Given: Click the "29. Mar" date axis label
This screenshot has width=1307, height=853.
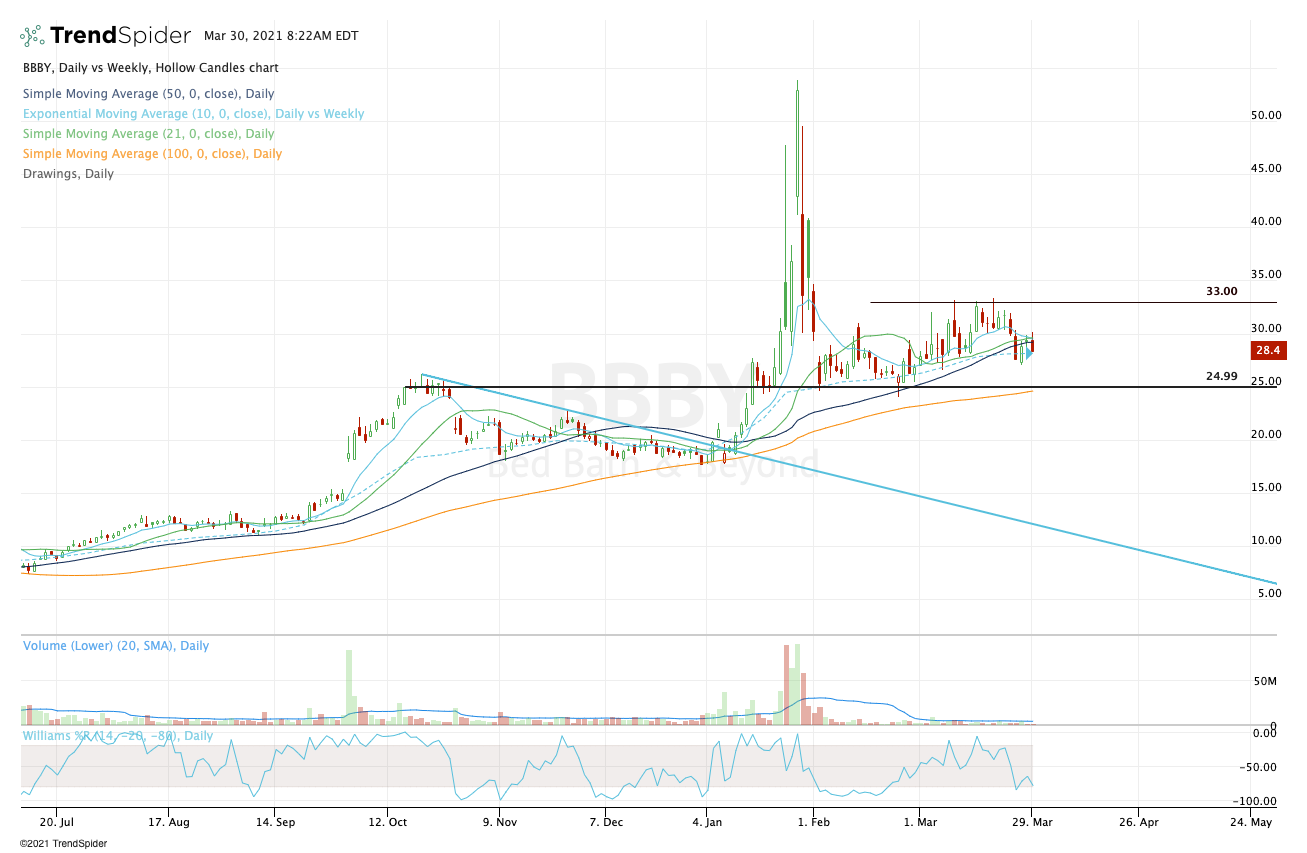Looking at the screenshot, I should (1030, 822).
